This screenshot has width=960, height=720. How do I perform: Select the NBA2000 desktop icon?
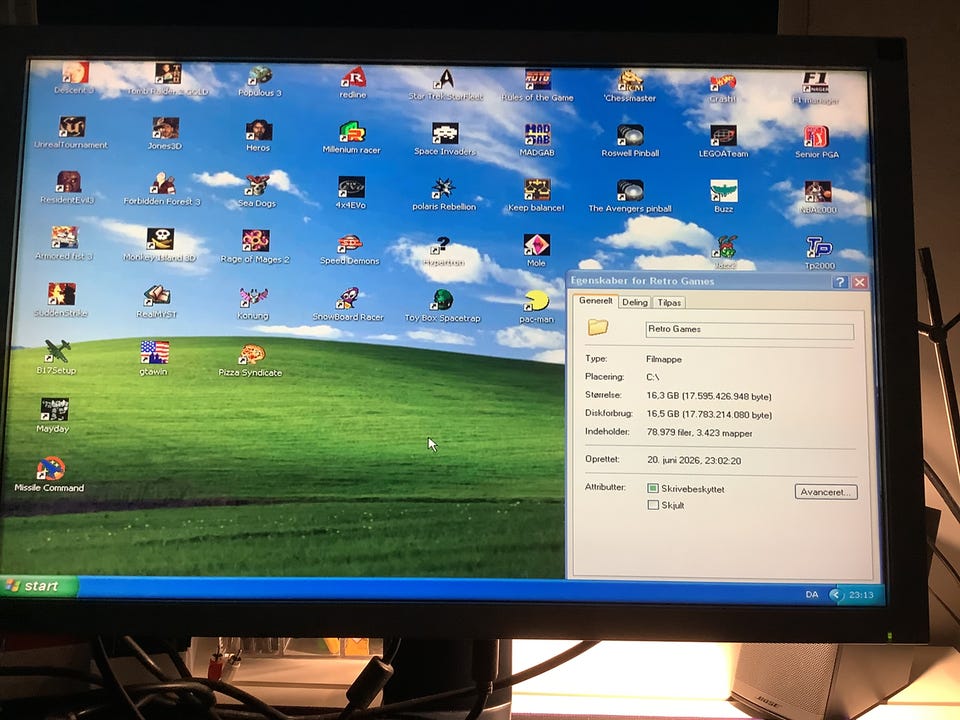pyautogui.click(x=817, y=192)
